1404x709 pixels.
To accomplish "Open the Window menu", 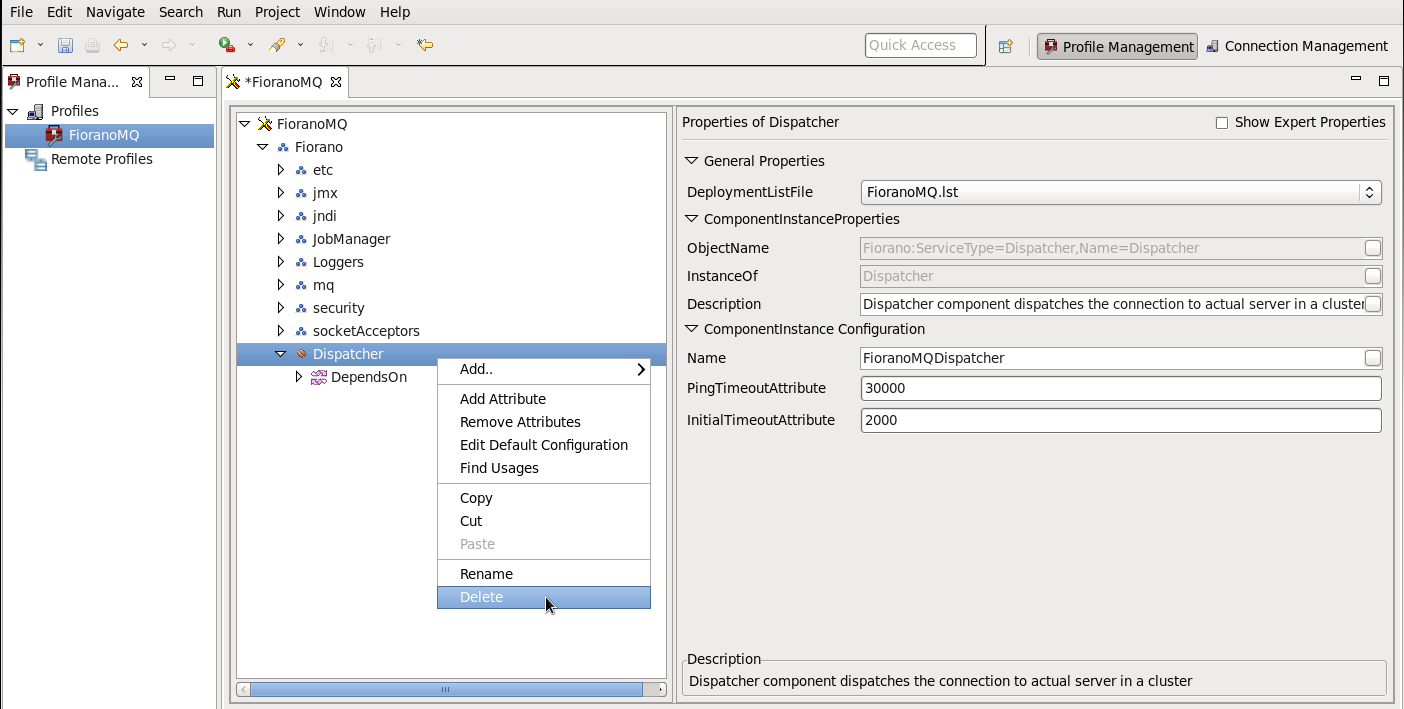I will click(x=339, y=12).
